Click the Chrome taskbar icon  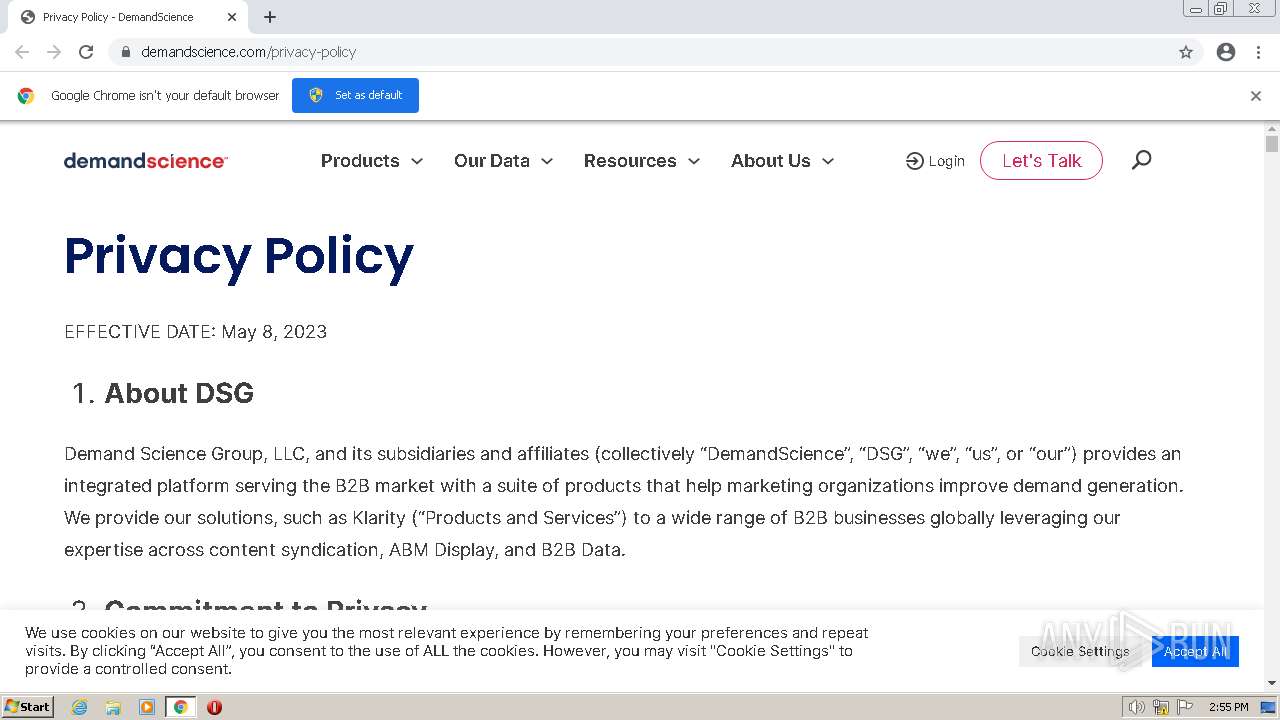click(x=180, y=707)
